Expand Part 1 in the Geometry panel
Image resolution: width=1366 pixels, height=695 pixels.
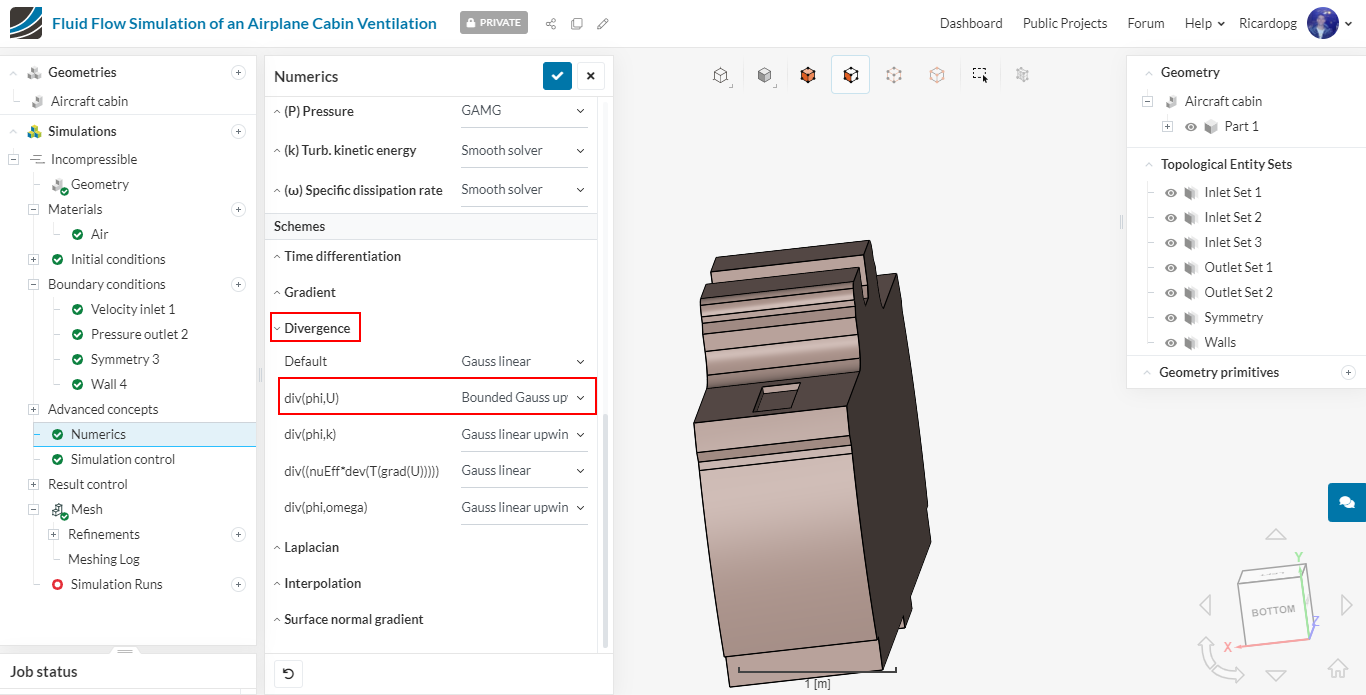pos(1167,127)
